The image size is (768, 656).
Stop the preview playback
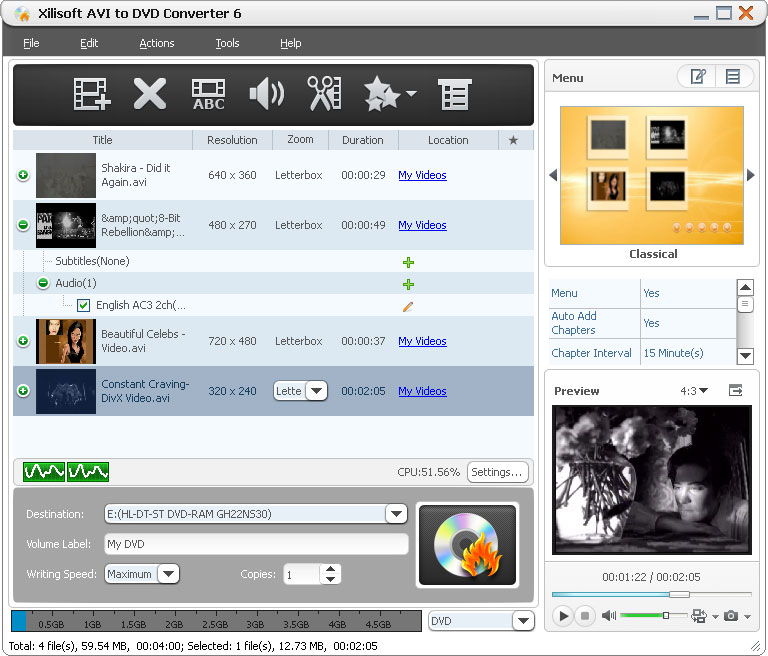(585, 616)
